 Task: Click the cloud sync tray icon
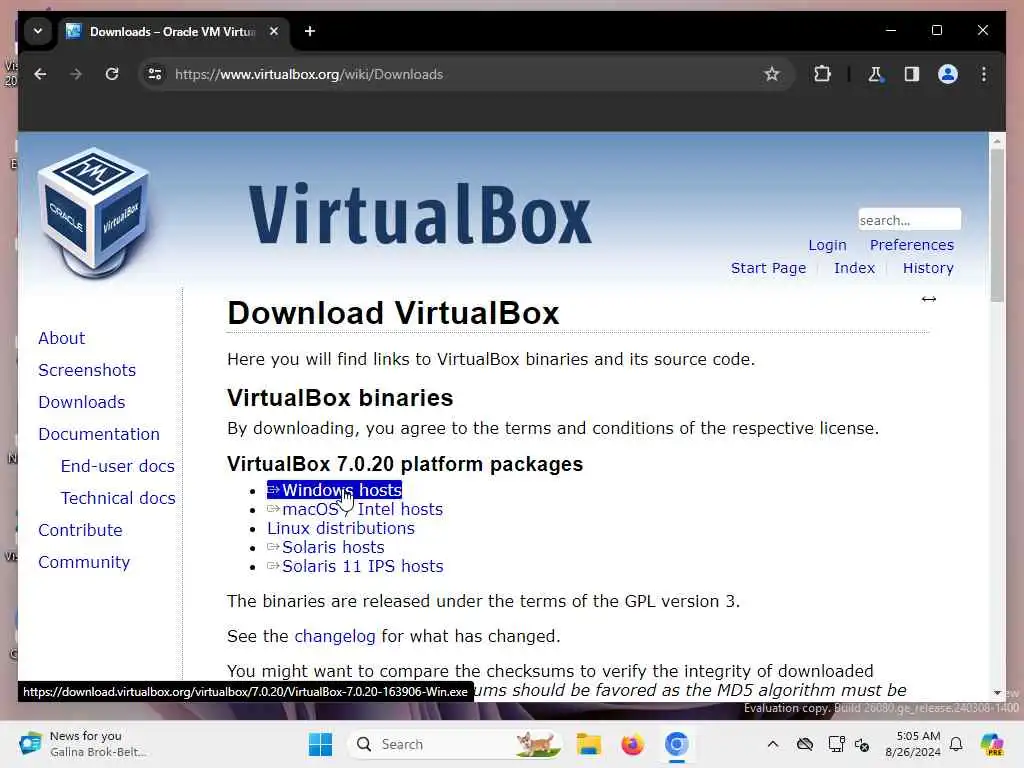(805, 744)
